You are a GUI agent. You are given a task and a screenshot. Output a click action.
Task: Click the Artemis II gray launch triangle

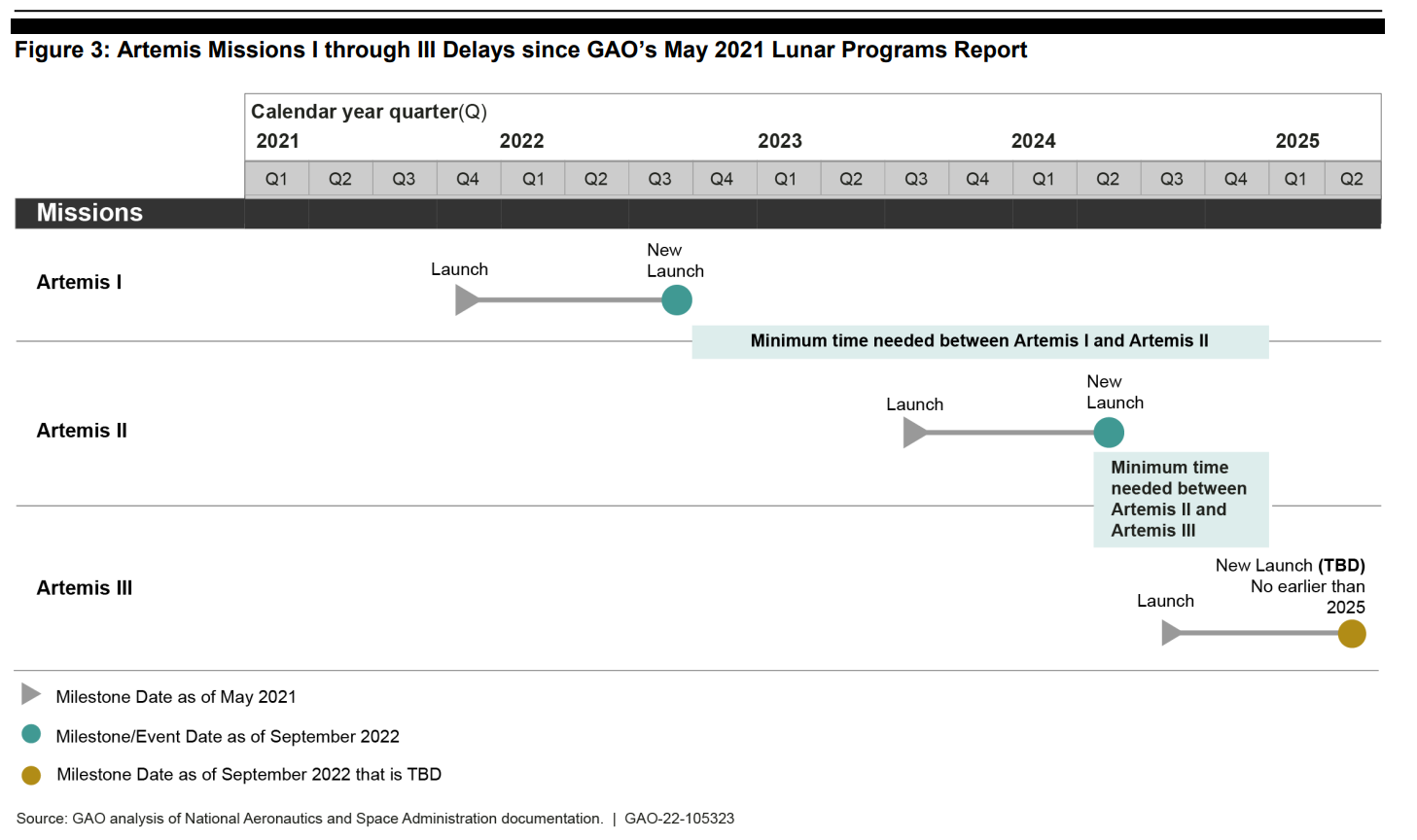[x=914, y=433]
